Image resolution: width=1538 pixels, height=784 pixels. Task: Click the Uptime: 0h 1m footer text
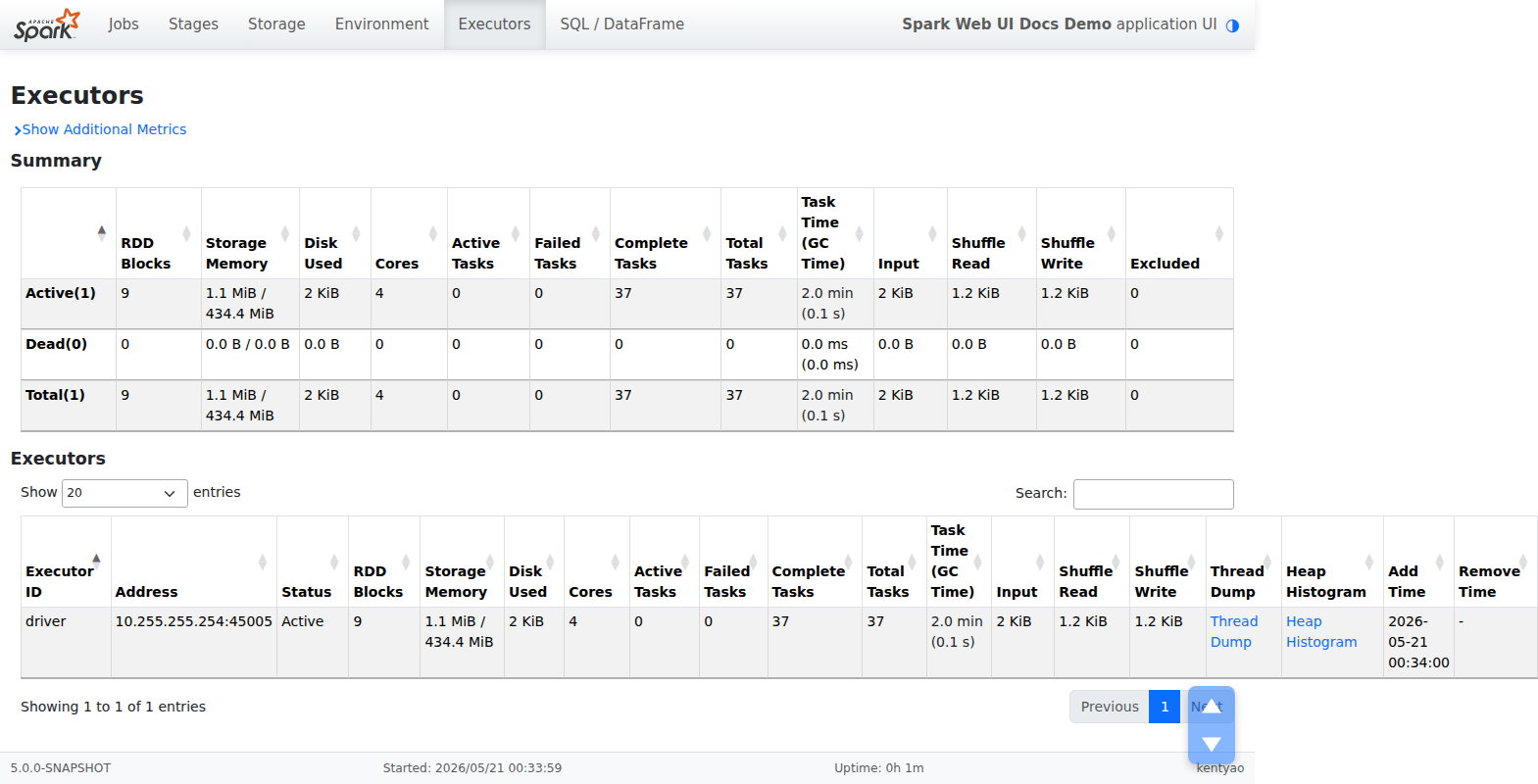879,768
